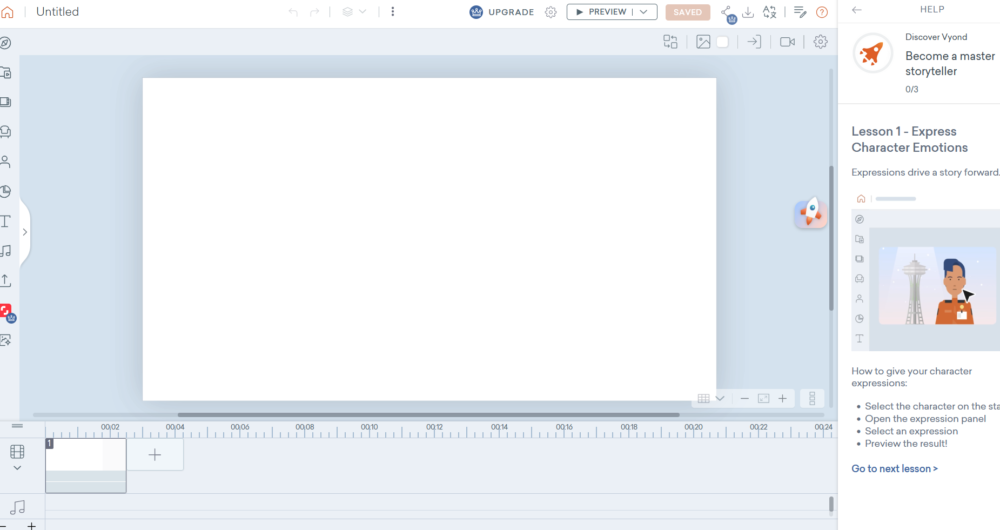Image resolution: width=1000 pixels, height=530 pixels.
Task: Open the Audio library music note icon
Action: [x=6, y=251]
